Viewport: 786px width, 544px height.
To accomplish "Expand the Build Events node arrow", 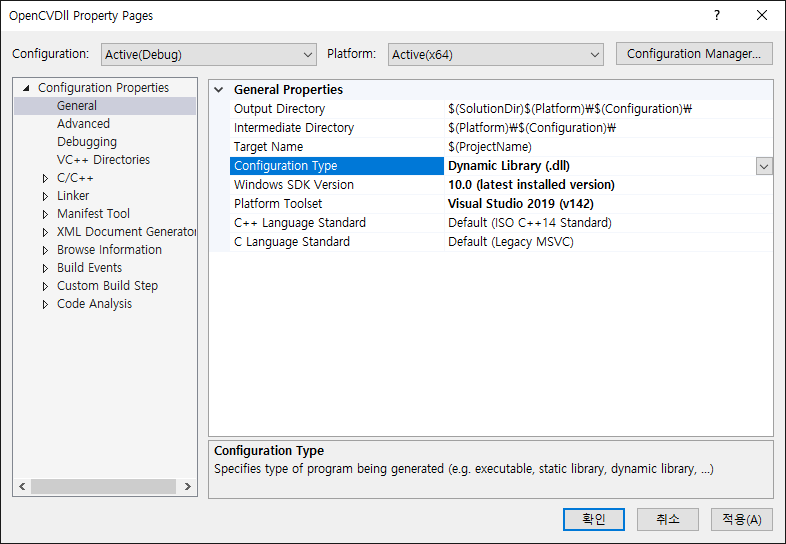I will [x=45, y=268].
